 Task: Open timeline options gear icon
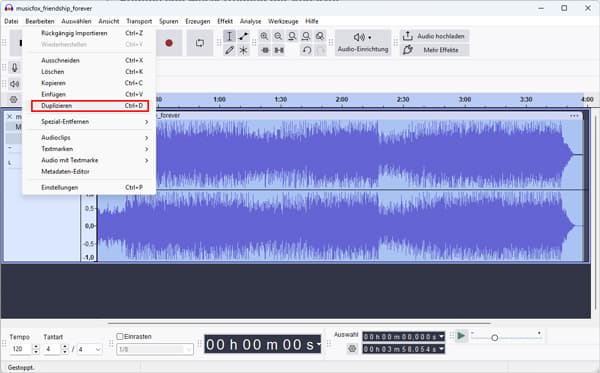click(x=14, y=100)
